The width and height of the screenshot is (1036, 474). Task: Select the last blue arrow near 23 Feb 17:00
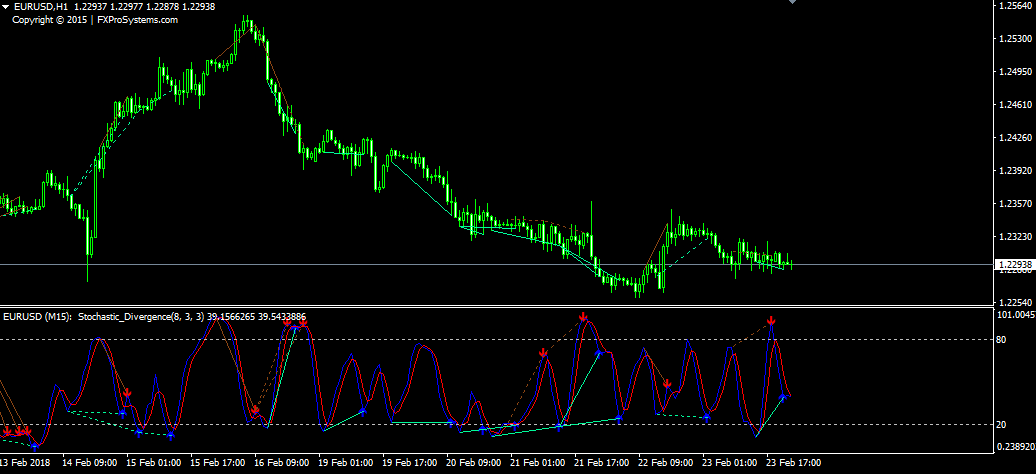click(x=783, y=398)
